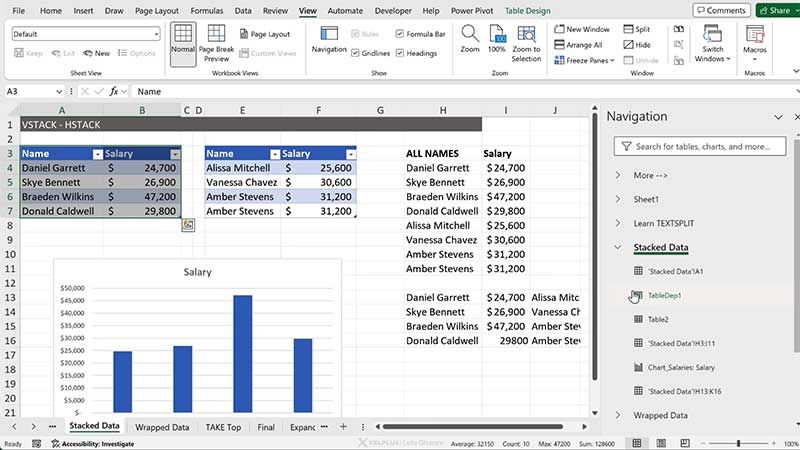Click the formula bar containing Name
Image resolution: width=800 pixels, height=450 pixels.
coord(464,91)
